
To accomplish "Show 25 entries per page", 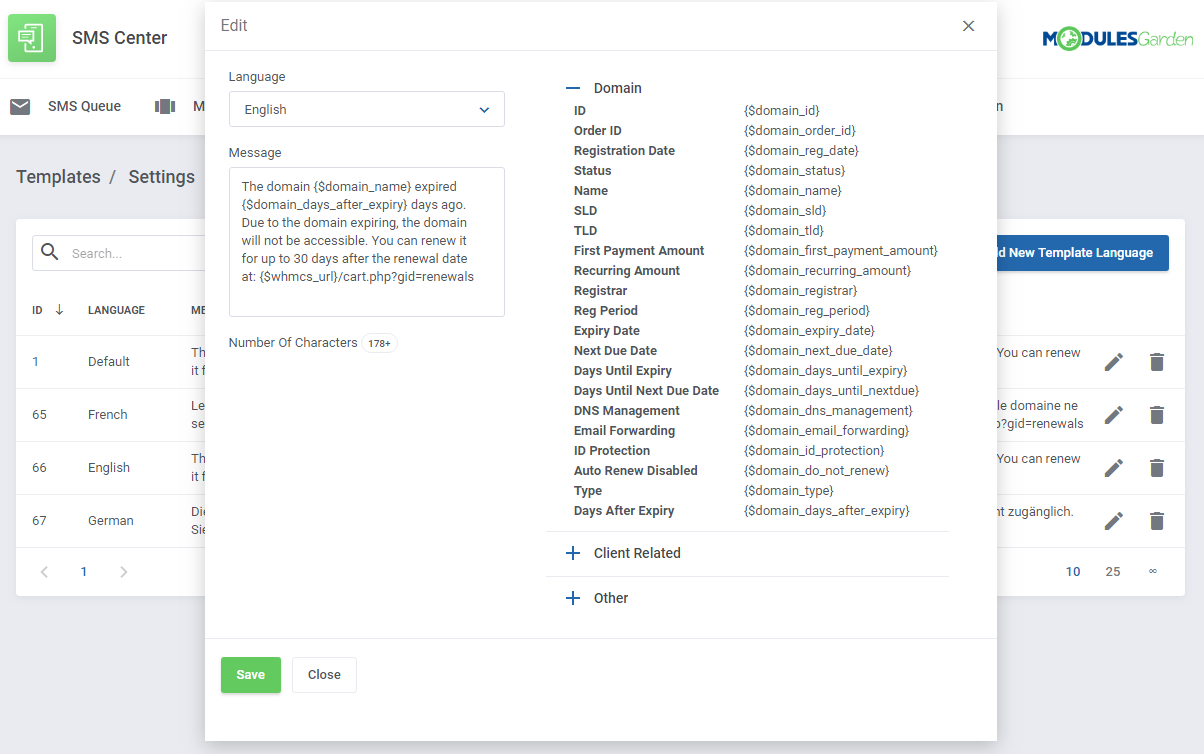I will (1113, 572).
